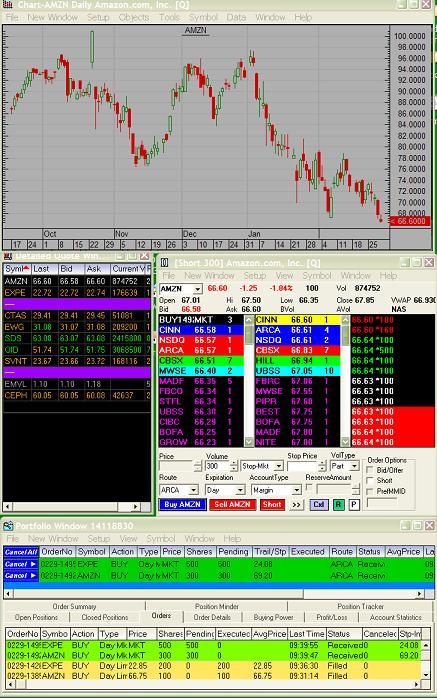437x698 pixels.
Task: Click the Stop Price stepper arrows
Action: [x=323, y=466]
